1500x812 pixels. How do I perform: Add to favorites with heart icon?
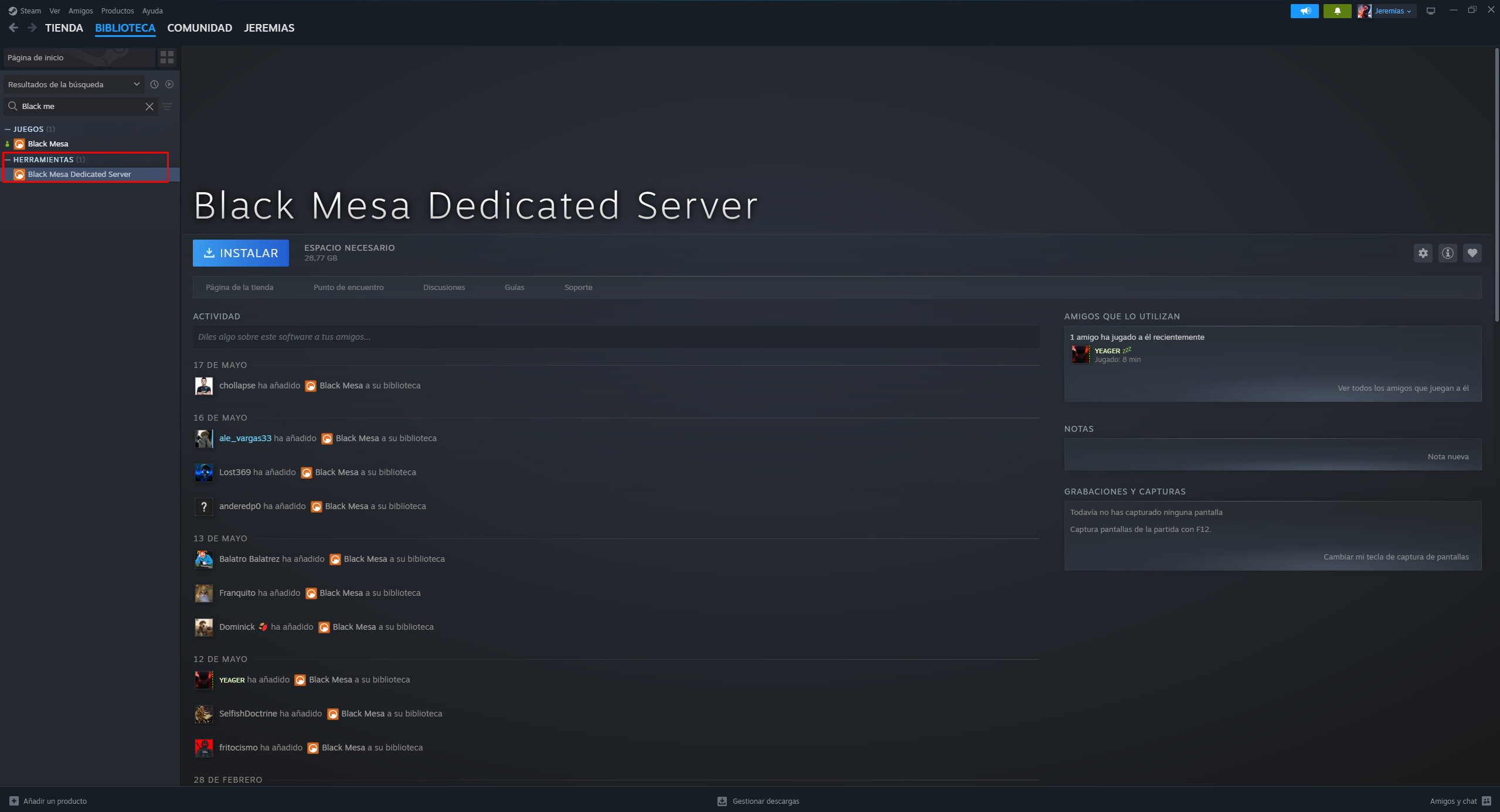1472,253
